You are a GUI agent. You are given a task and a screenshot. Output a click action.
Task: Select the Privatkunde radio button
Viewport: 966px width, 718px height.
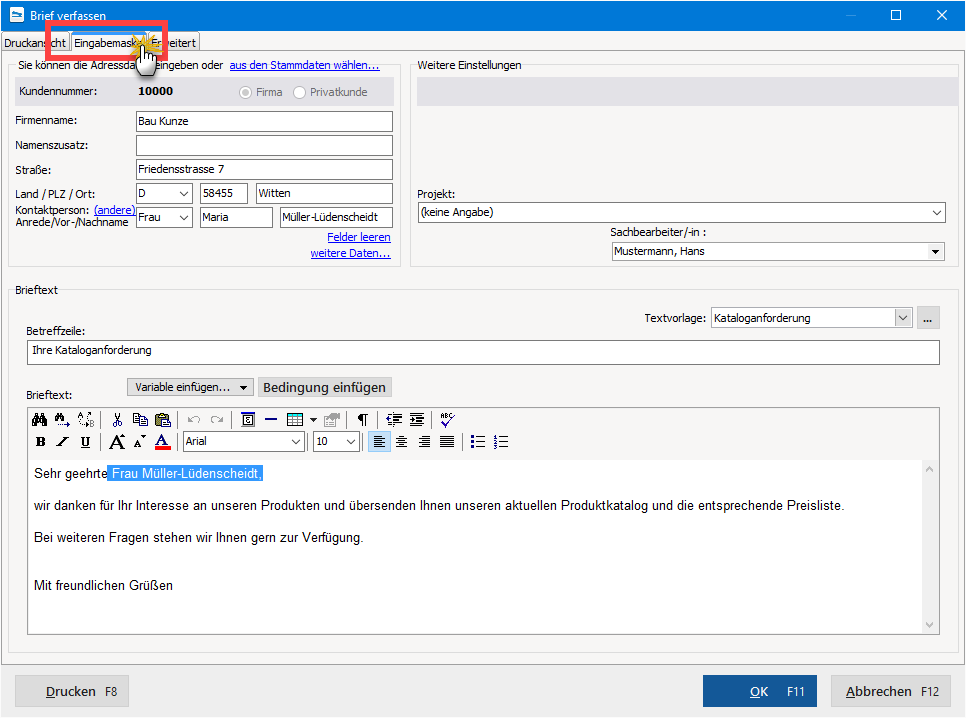tap(299, 92)
